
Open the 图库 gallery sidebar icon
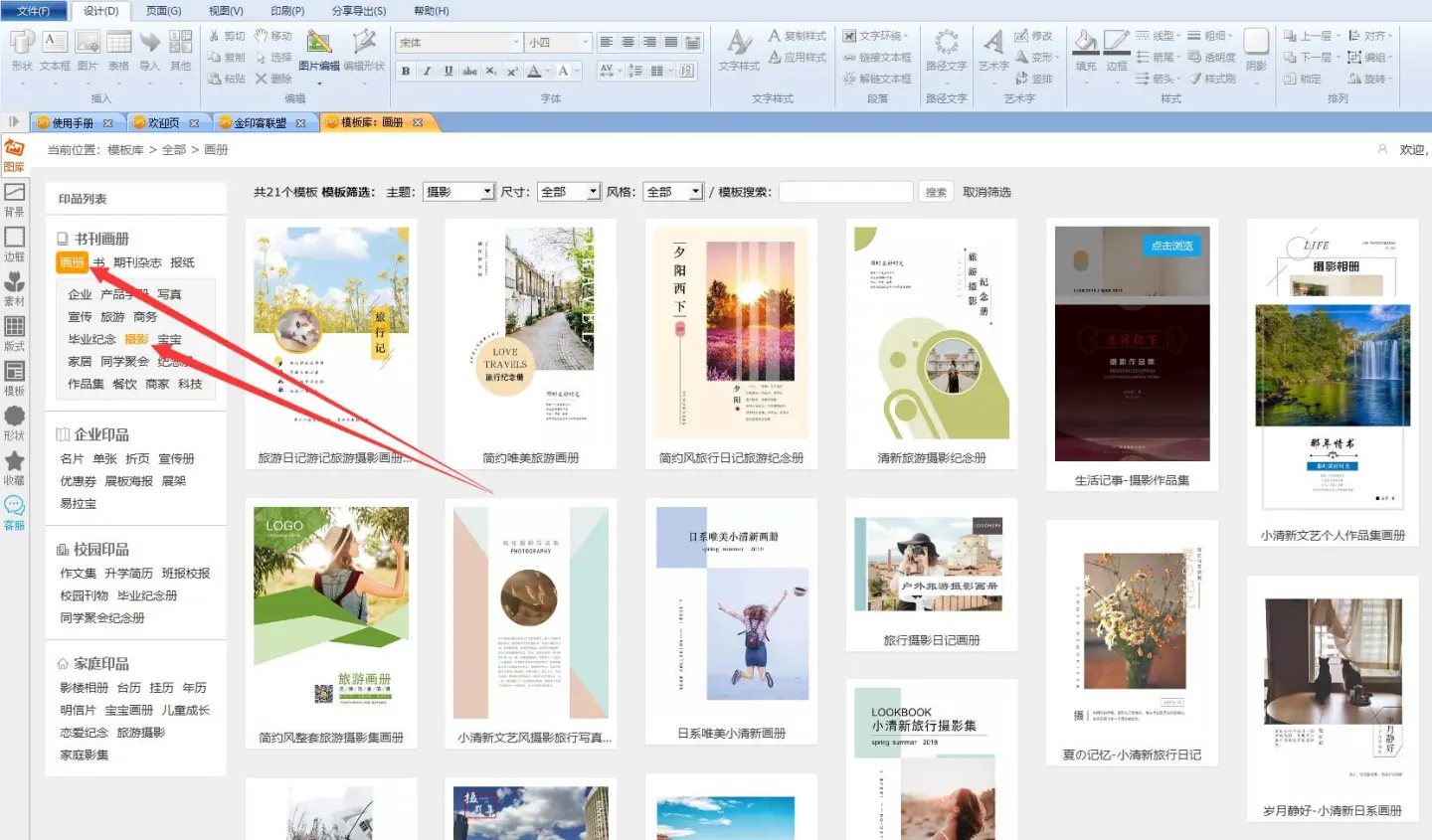pos(14,154)
